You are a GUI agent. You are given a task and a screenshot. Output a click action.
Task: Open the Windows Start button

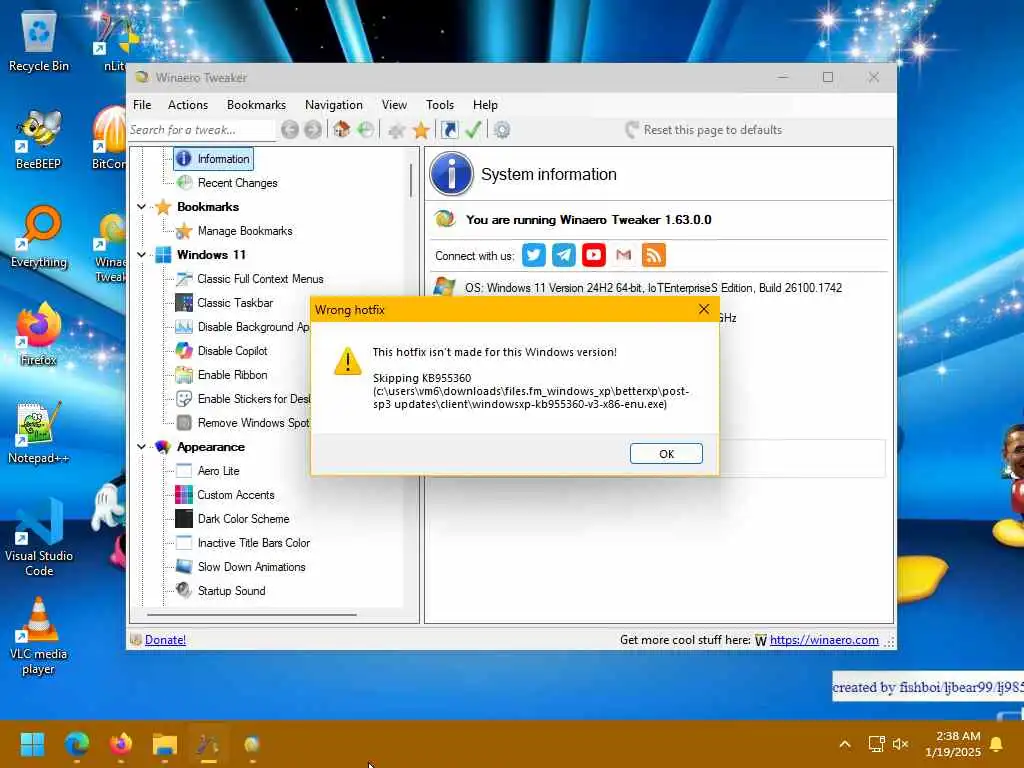tap(32, 744)
